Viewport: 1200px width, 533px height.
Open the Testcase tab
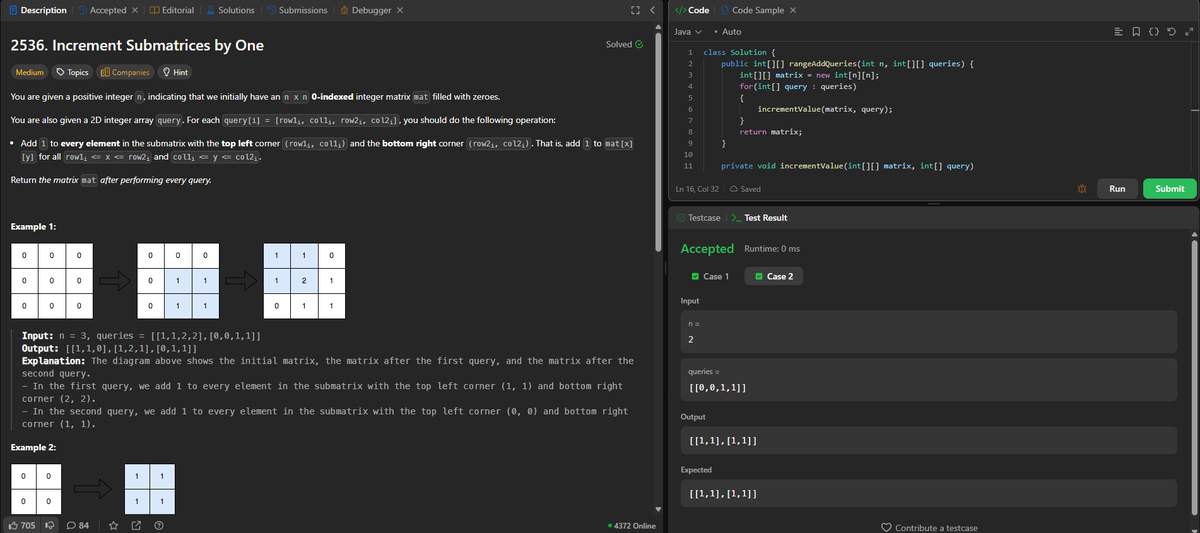697,218
